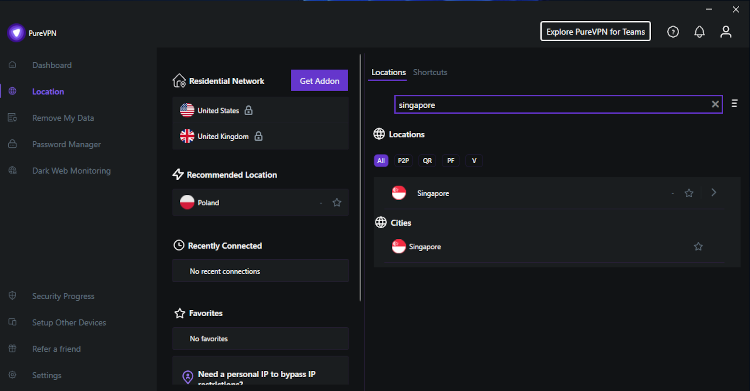Favorite Singapore country with the star
Viewport: 750px width, 391px height.
(x=689, y=193)
